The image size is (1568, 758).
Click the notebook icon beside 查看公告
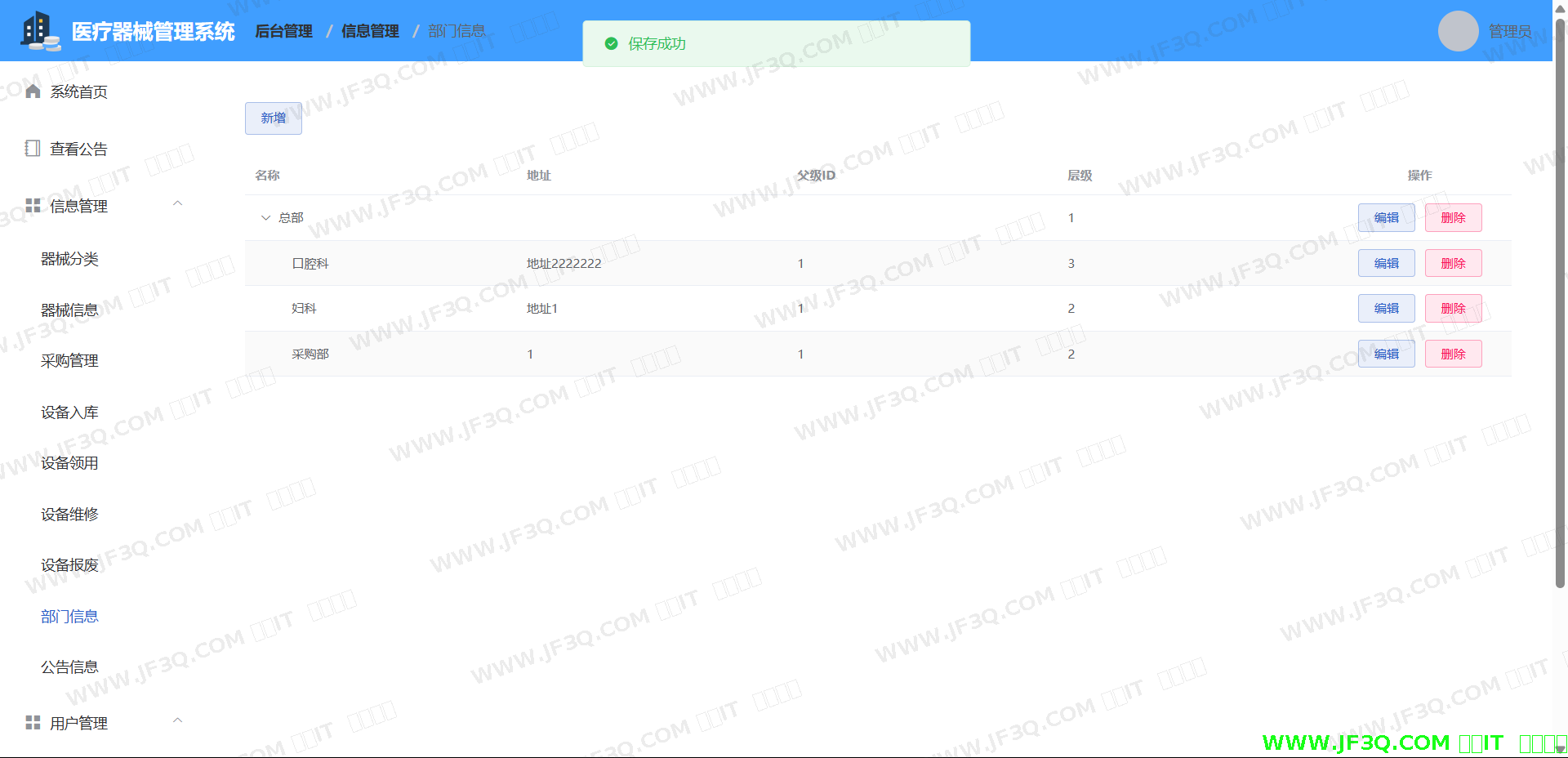(33, 149)
